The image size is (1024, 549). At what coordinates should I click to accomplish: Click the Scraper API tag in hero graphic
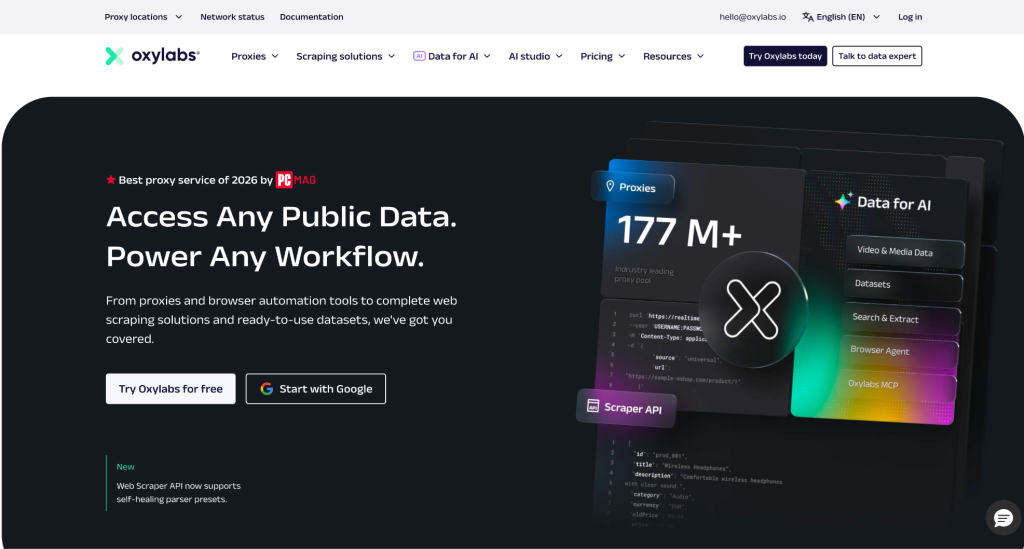[626, 408]
